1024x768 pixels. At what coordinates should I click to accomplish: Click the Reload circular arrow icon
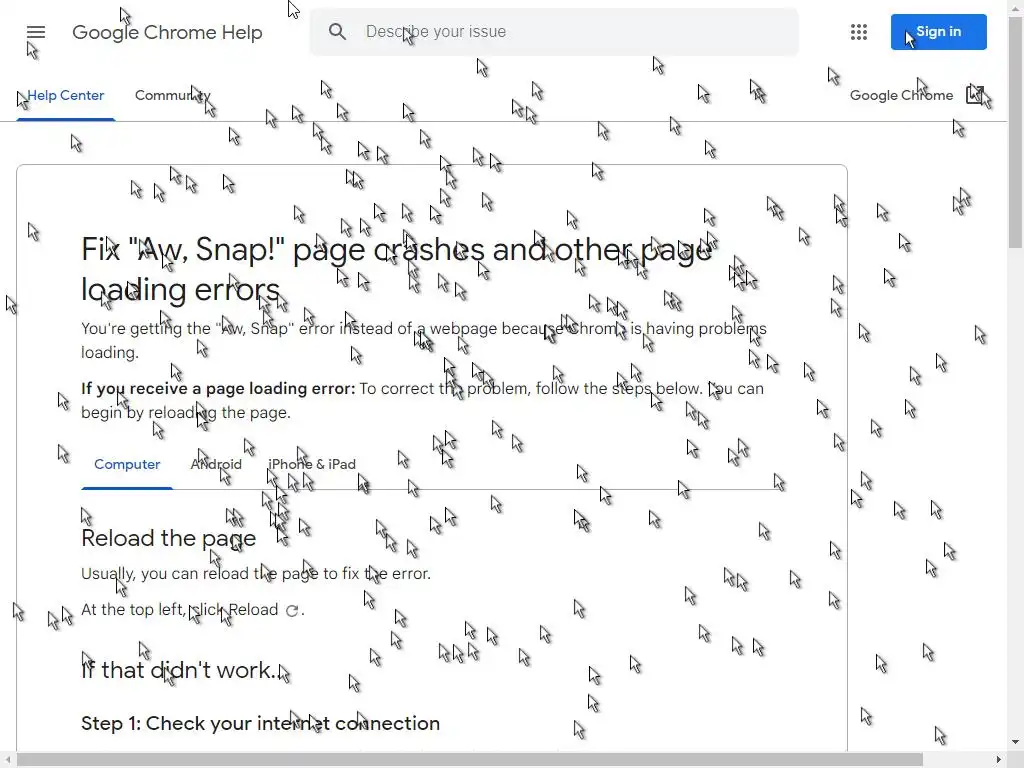[292, 610]
